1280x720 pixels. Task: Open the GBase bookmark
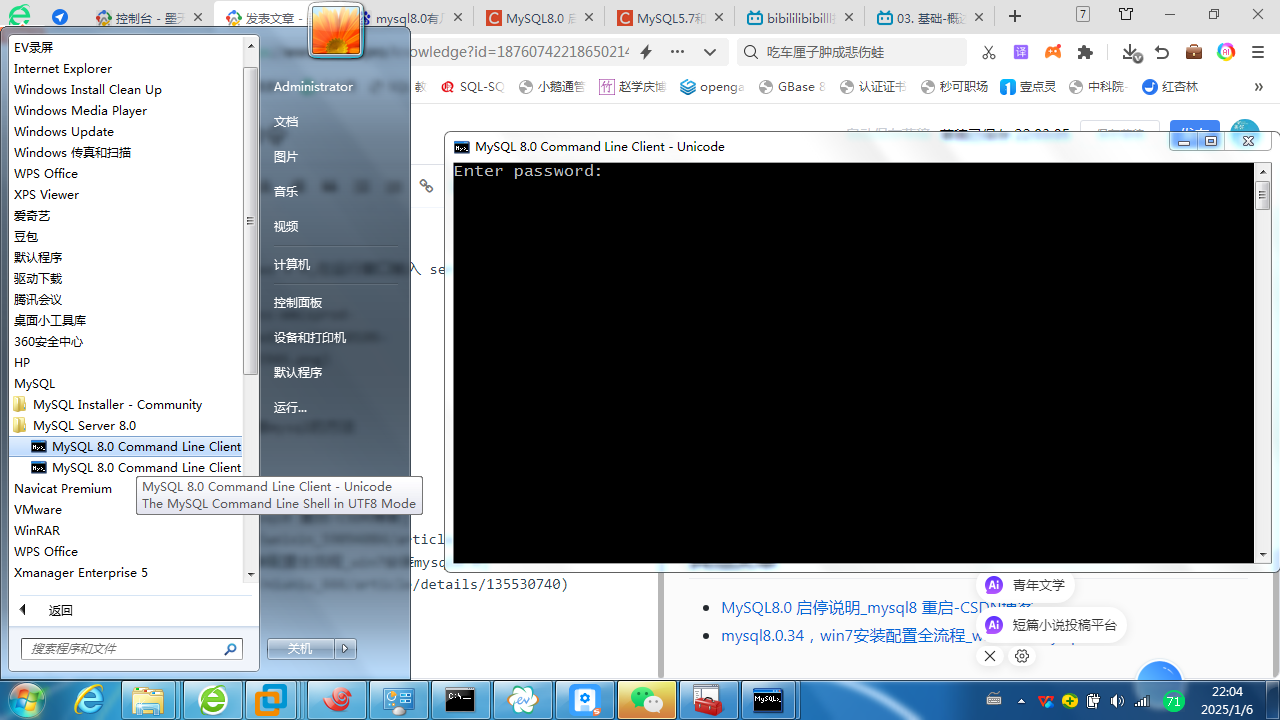pyautogui.click(x=792, y=87)
